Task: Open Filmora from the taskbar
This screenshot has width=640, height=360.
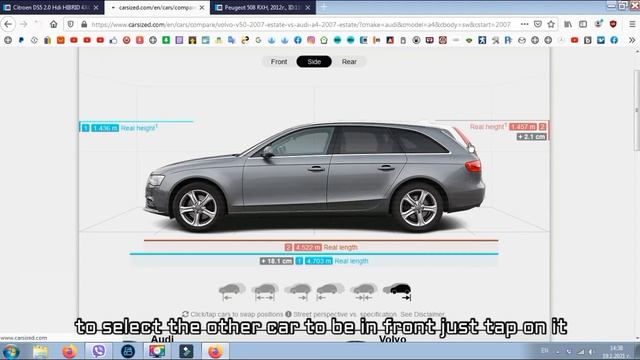Action: (x=186, y=351)
